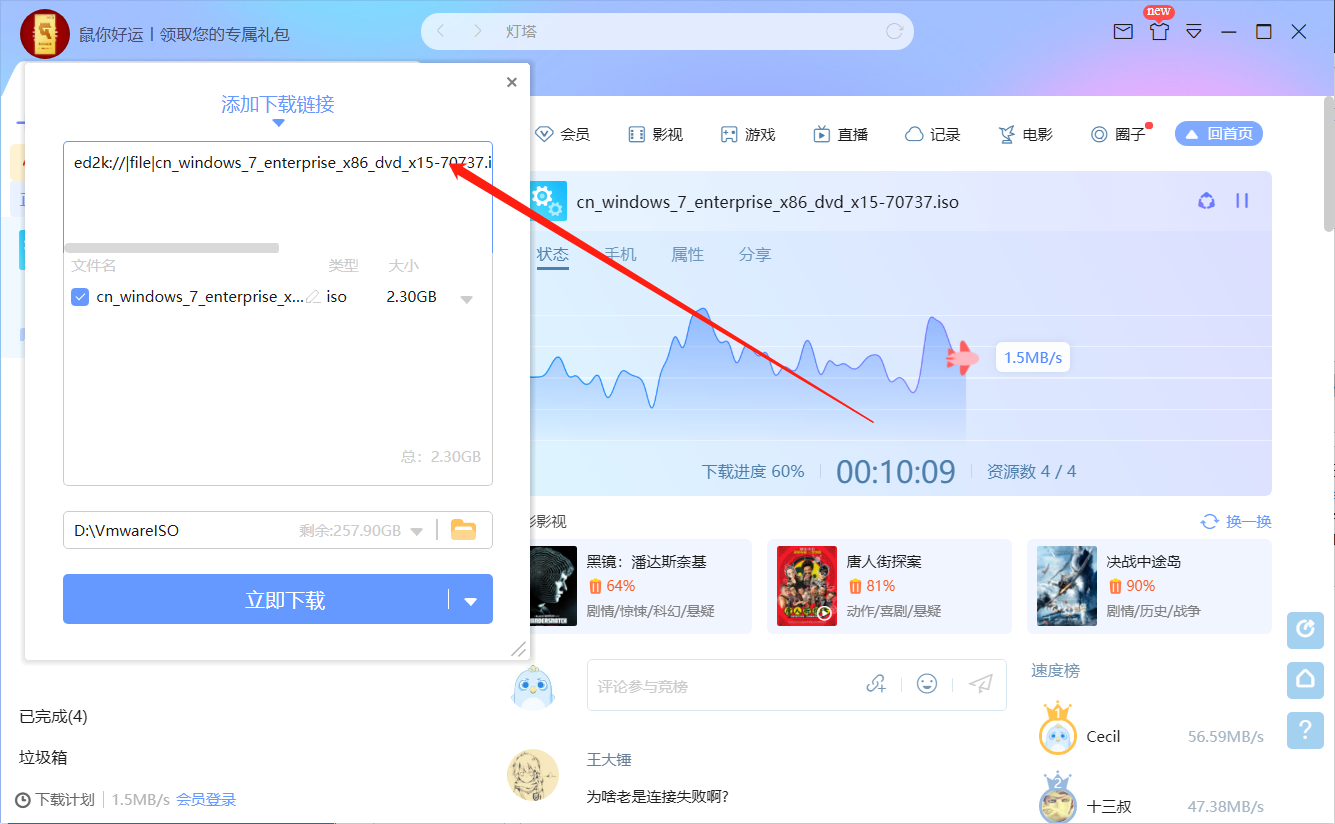Expand the 立即下载 options arrow
This screenshot has height=824, width=1335.
pos(471,600)
